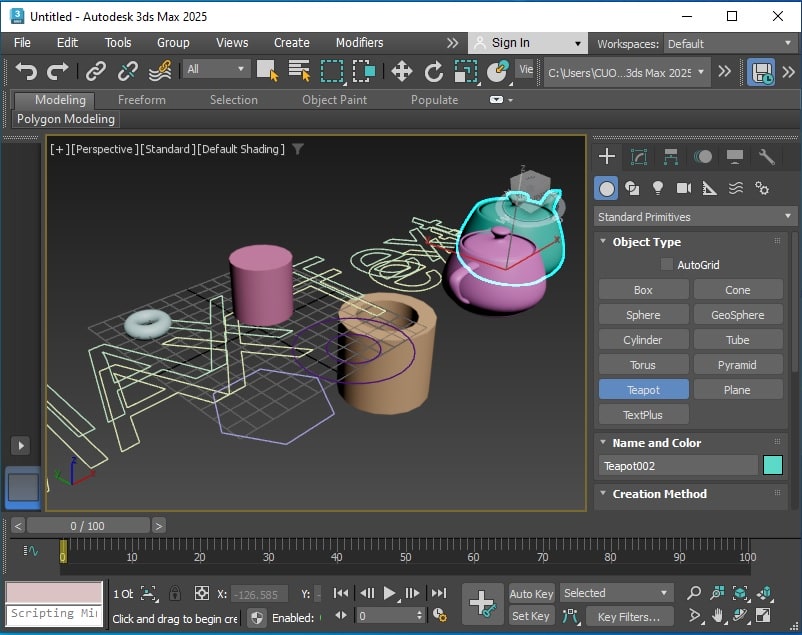Image resolution: width=802 pixels, height=635 pixels.
Task: Activate the Select and Rotate tool
Action: tap(434, 72)
